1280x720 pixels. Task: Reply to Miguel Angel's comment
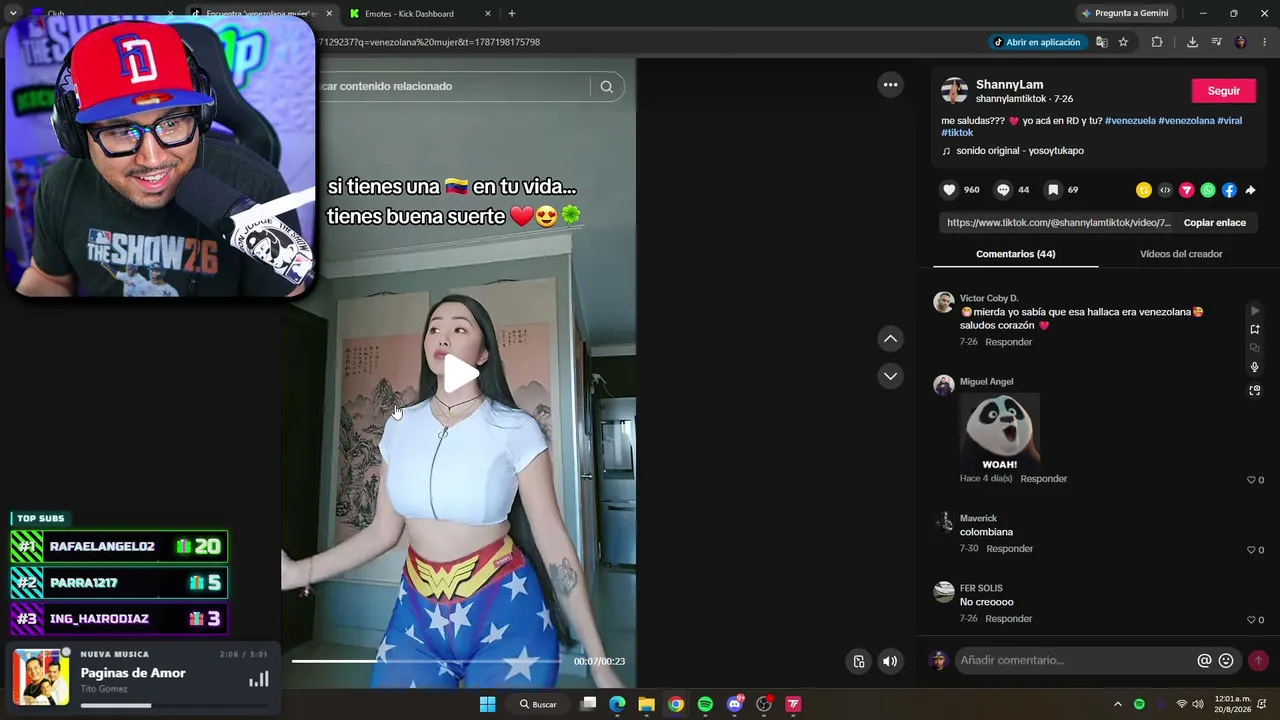1043,479
